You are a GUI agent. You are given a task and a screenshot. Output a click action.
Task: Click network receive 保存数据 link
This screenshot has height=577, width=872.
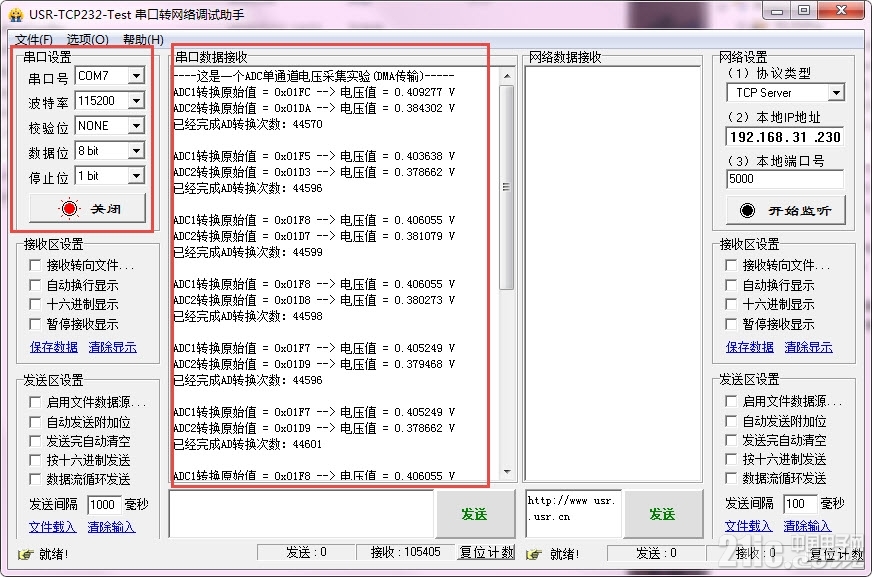[750, 347]
